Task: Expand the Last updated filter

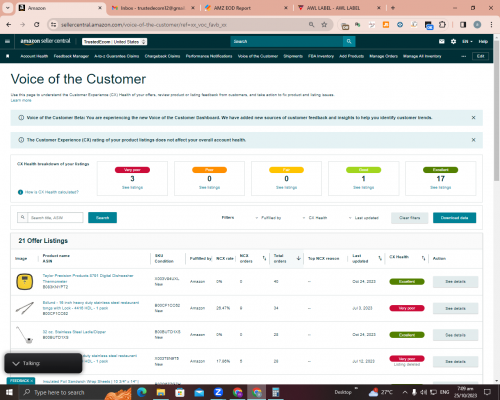Action: (364, 218)
